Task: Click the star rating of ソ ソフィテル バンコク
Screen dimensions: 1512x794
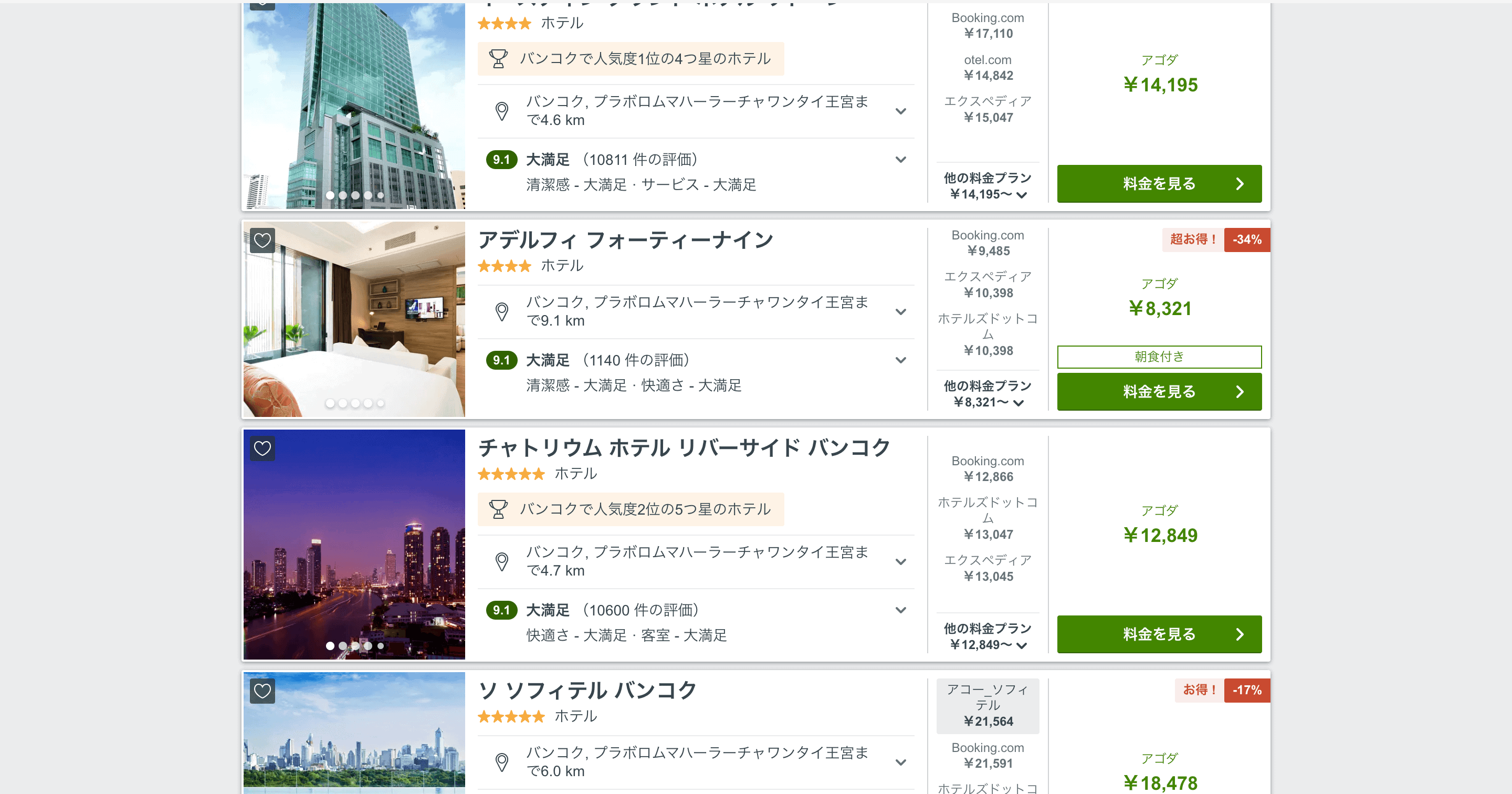Action: (x=511, y=716)
